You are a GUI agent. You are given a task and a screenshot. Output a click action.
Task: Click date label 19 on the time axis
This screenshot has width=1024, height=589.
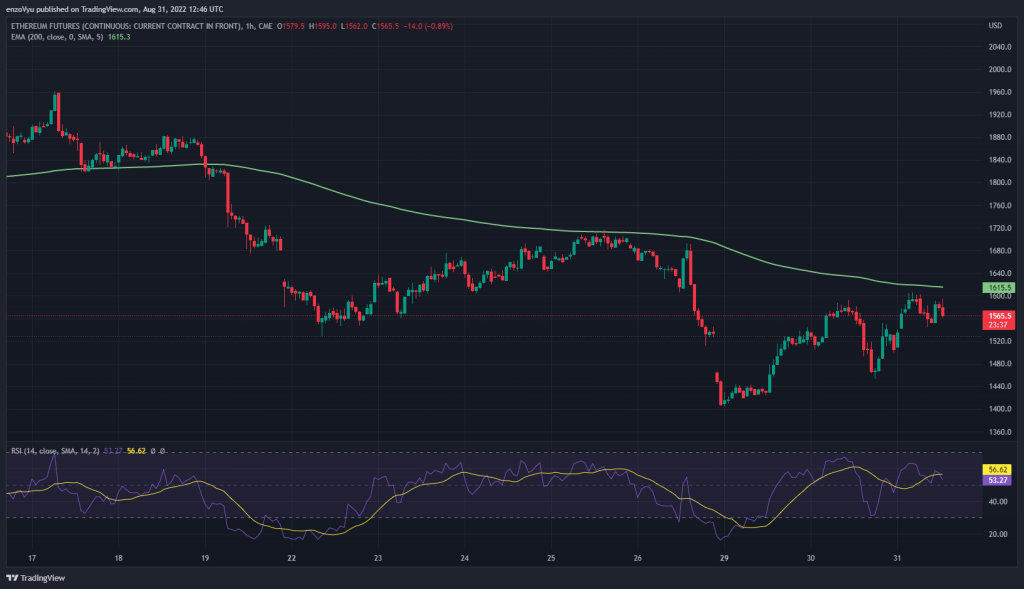(x=205, y=558)
